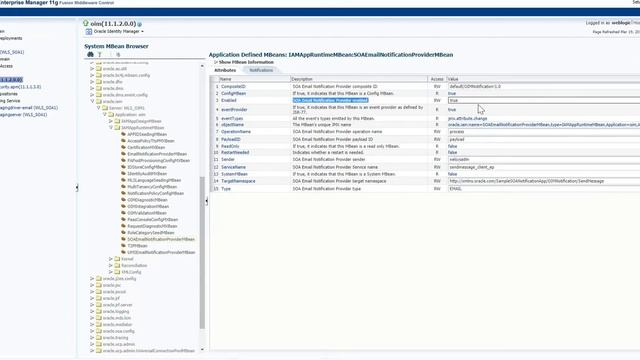640x360 pixels.
Task: Click the Name column header
Action: click(255, 79)
